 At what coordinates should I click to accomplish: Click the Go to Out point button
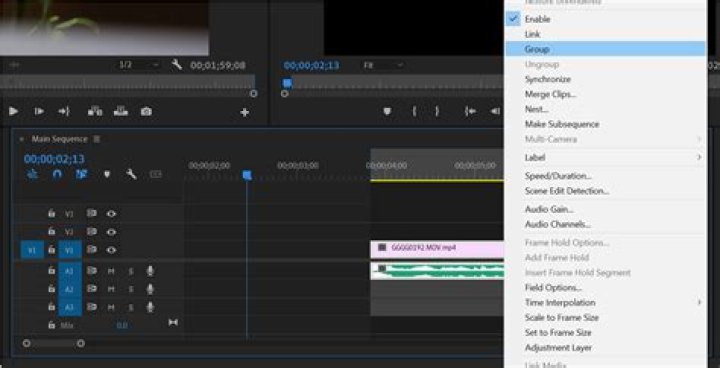(64, 111)
